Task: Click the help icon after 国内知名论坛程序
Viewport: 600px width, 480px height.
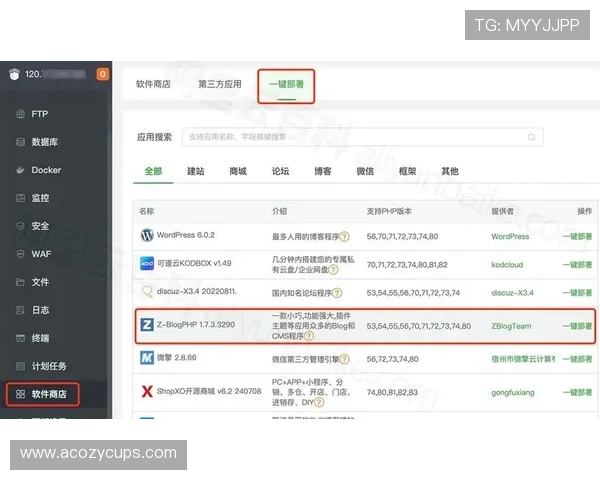Action: [x=337, y=293]
